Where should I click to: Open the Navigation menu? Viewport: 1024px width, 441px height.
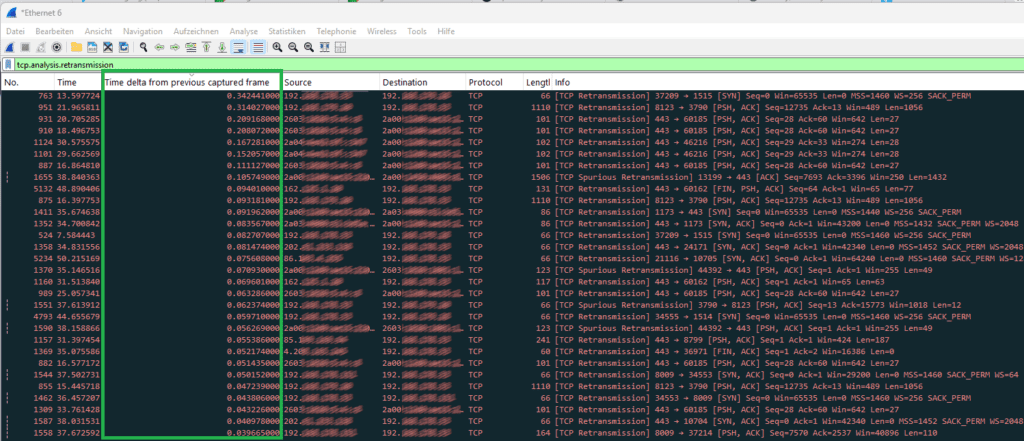[142, 31]
